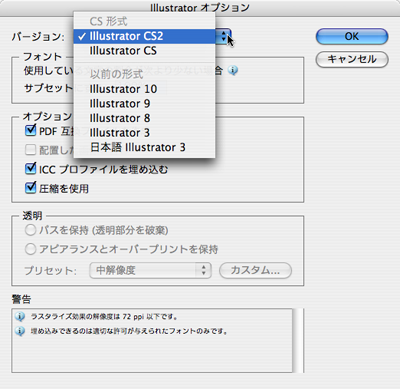Select Illustrator 3 format entry
400x389 pixels.
(144, 133)
